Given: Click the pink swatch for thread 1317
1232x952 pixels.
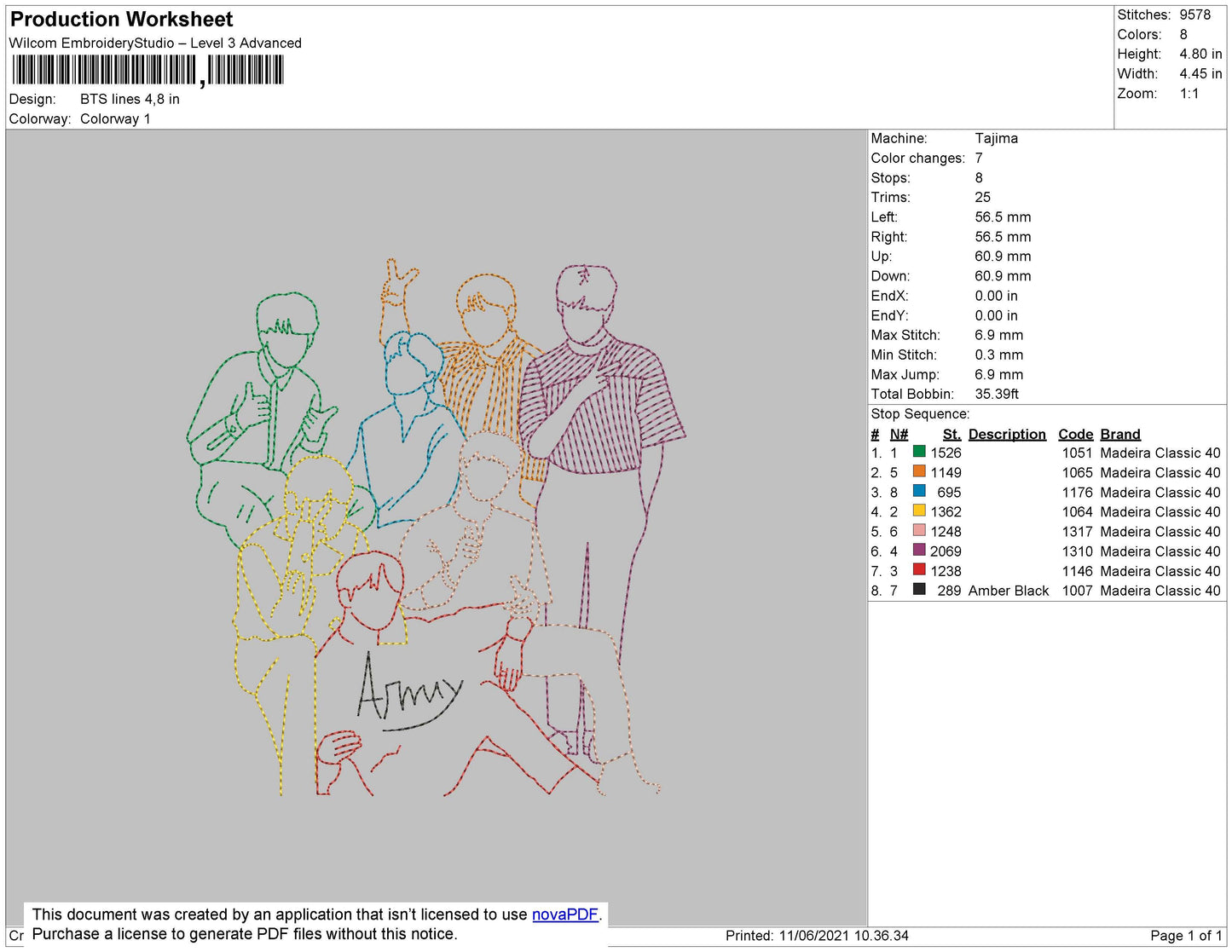Looking at the screenshot, I should [x=919, y=530].
